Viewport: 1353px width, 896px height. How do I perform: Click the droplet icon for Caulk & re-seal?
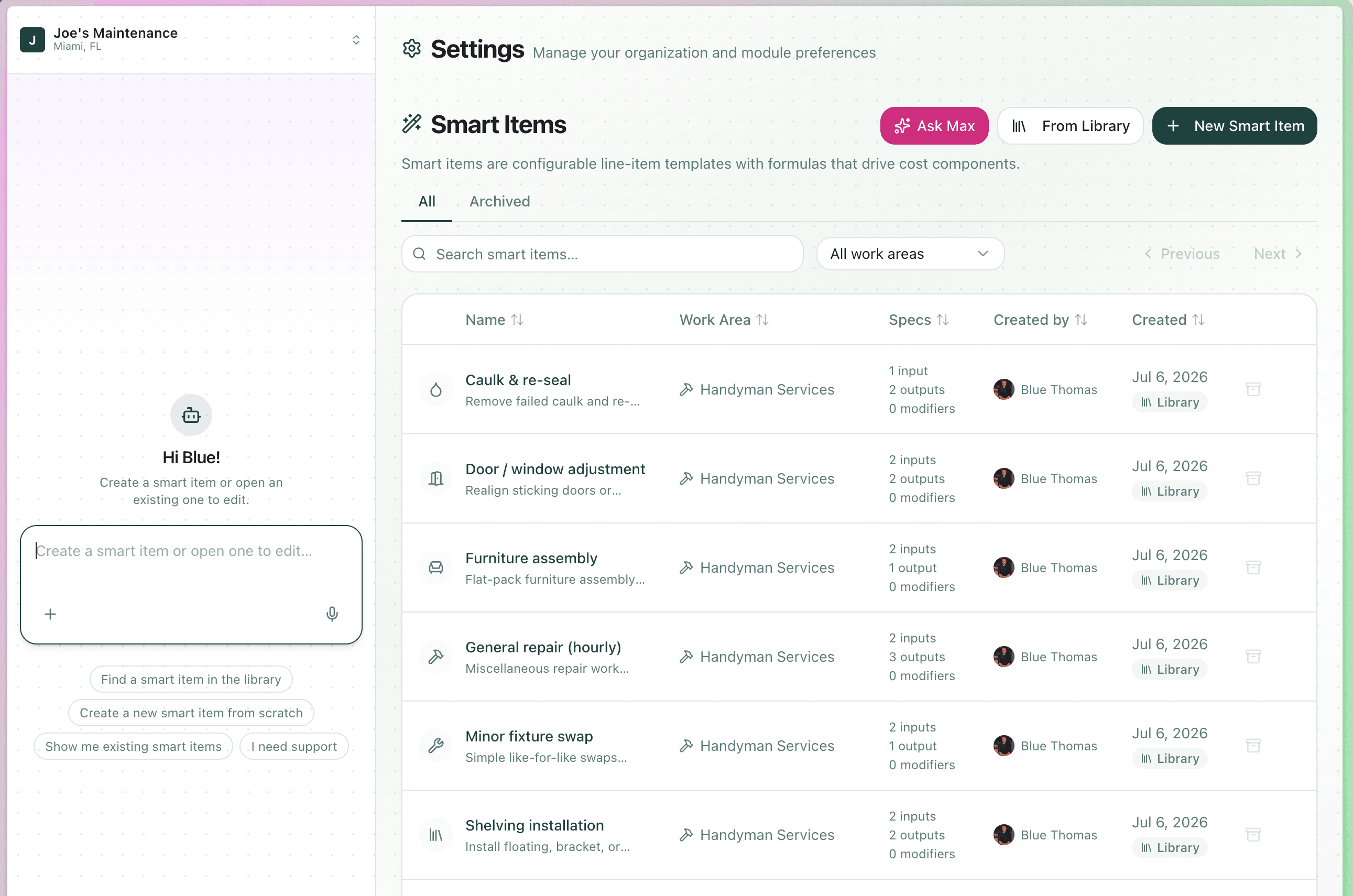click(436, 390)
